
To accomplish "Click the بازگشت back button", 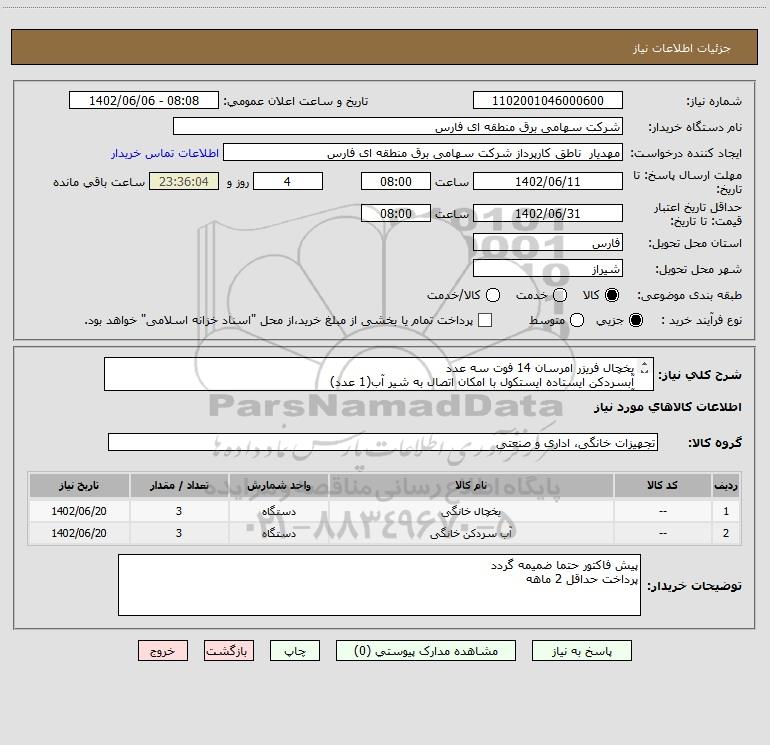I will click(x=229, y=651).
